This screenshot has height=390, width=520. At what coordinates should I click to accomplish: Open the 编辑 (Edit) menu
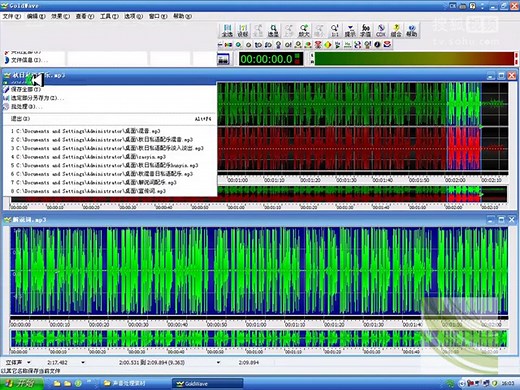36,16
